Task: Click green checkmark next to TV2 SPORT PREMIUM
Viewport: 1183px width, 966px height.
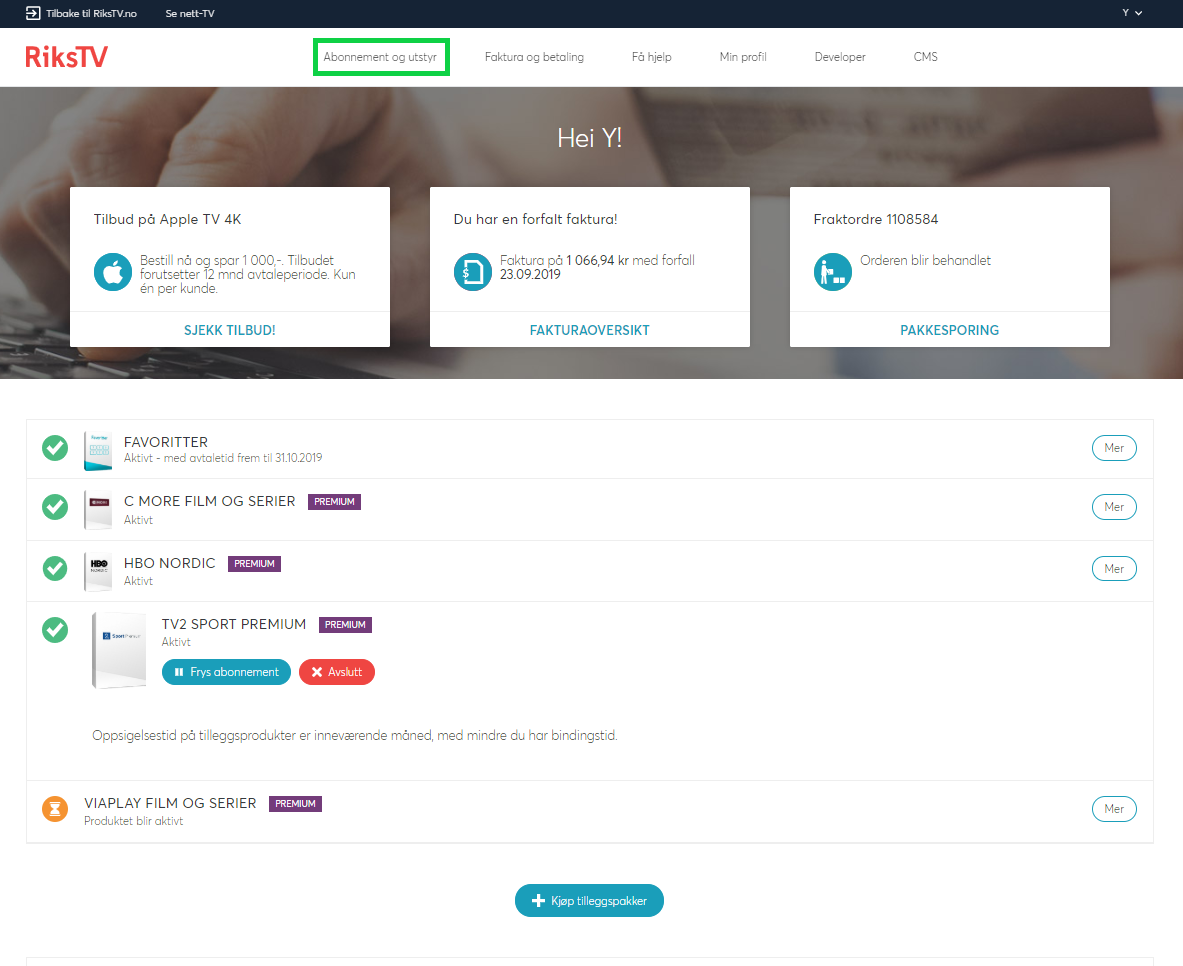Action: [x=55, y=629]
